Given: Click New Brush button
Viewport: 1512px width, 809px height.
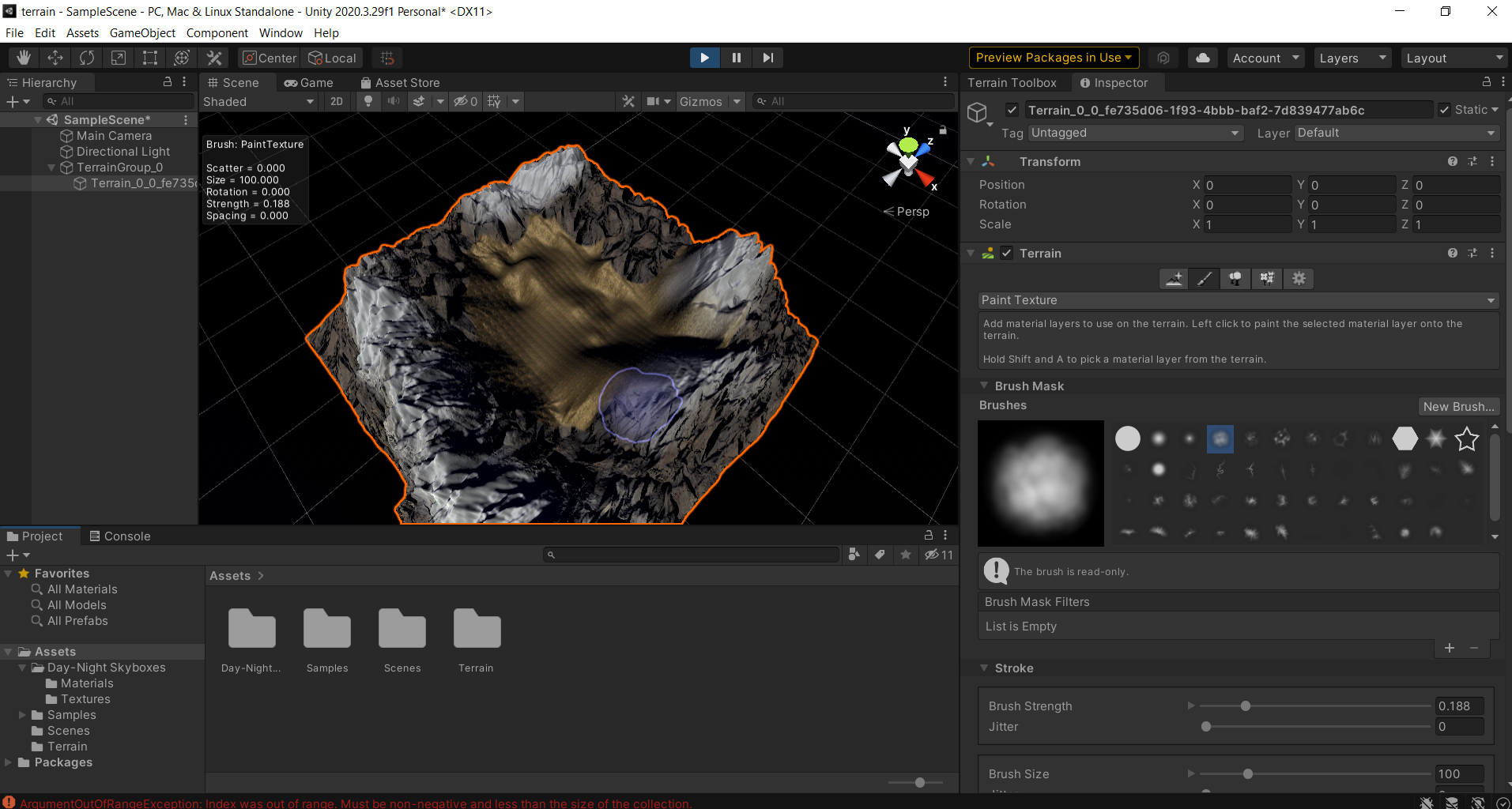Looking at the screenshot, I should click(1458, 406).
